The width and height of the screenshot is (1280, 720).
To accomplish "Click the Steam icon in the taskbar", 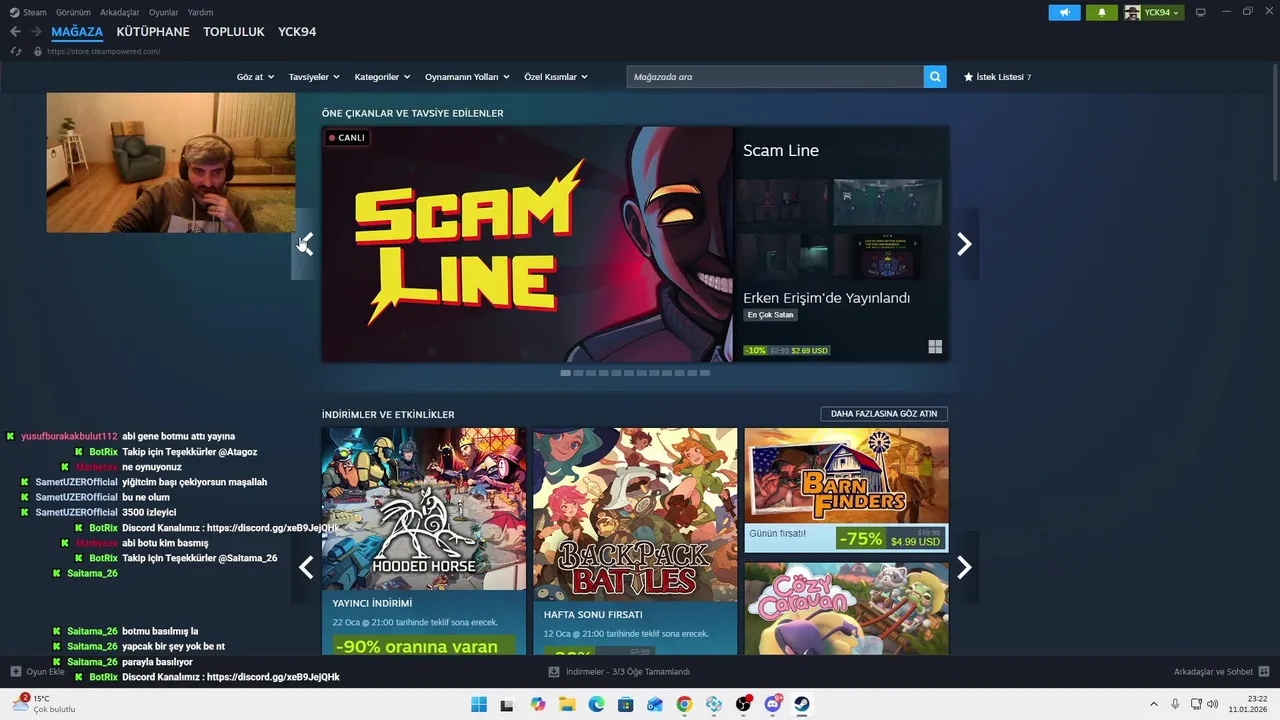I will tap(802, 704).
